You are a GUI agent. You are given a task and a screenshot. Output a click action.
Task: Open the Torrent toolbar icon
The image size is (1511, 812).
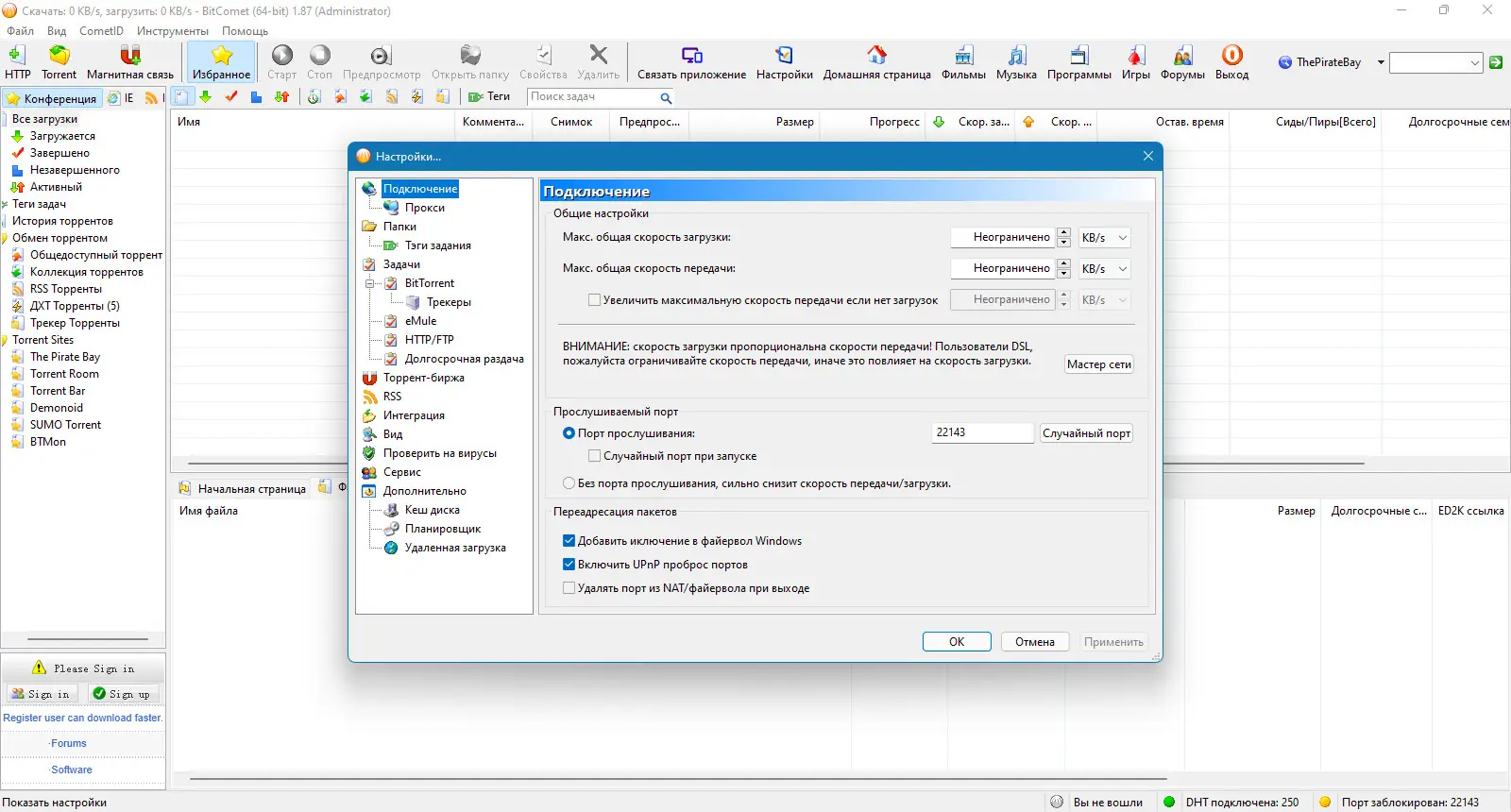click(59, 62)
